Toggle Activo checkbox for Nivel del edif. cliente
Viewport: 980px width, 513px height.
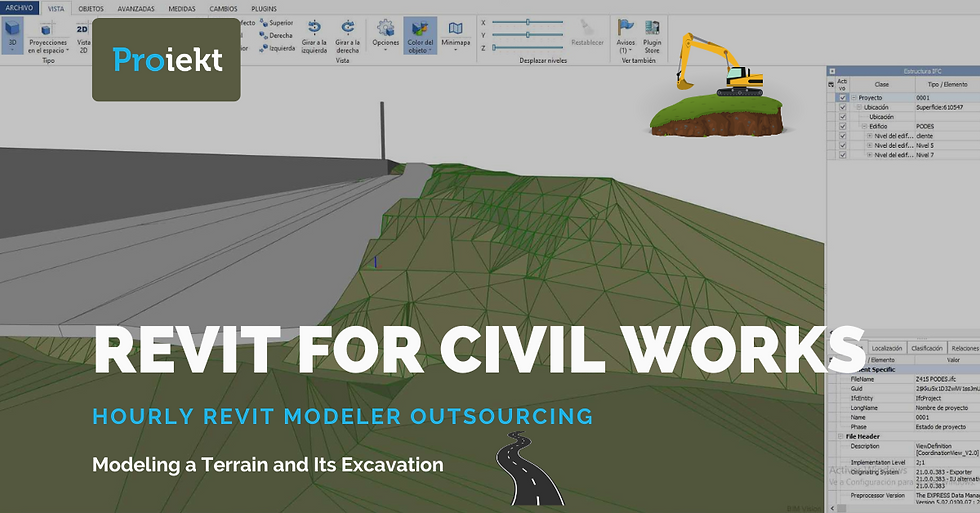842,136
